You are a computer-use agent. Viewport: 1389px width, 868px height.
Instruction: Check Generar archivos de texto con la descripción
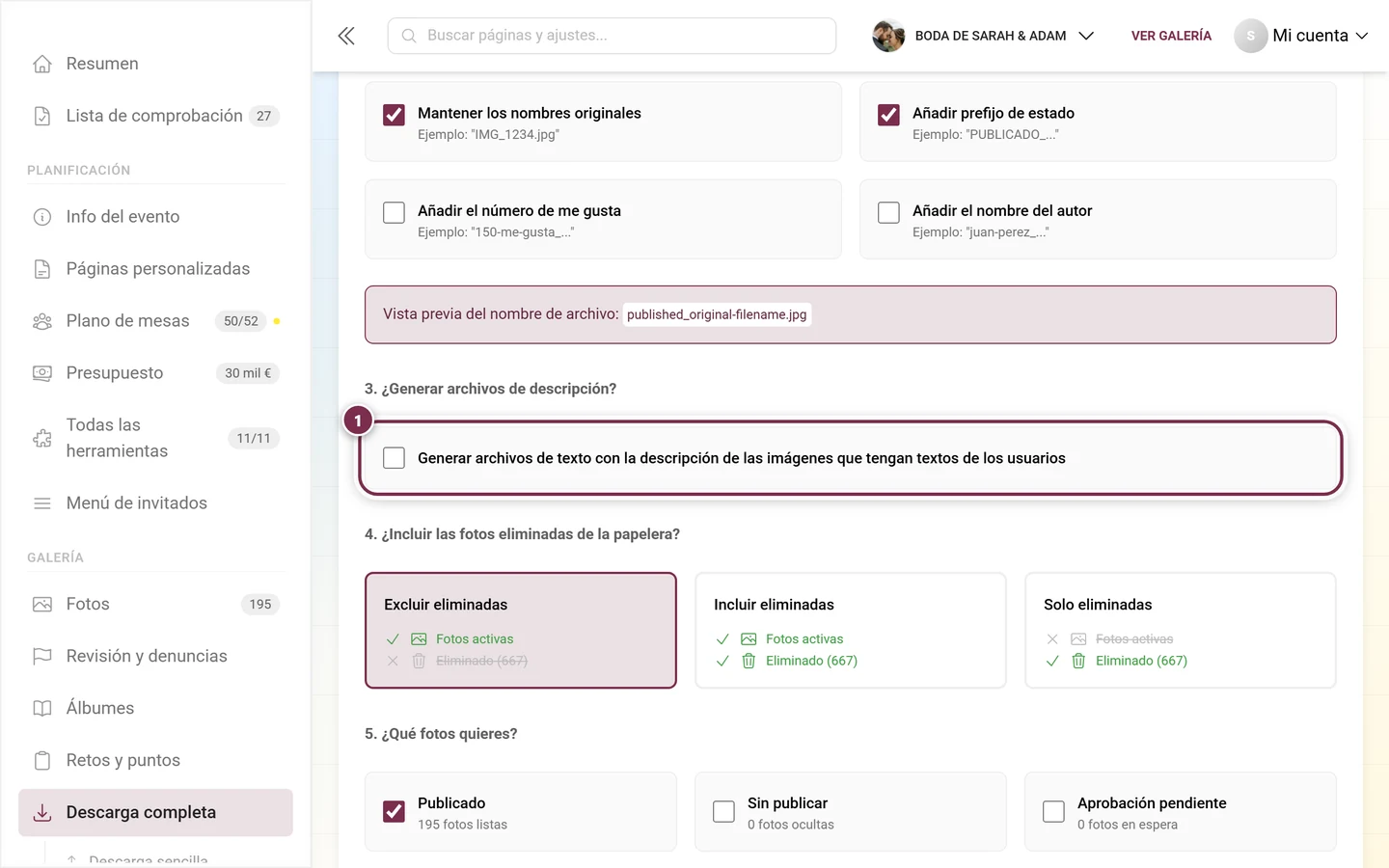click(394, 458)
